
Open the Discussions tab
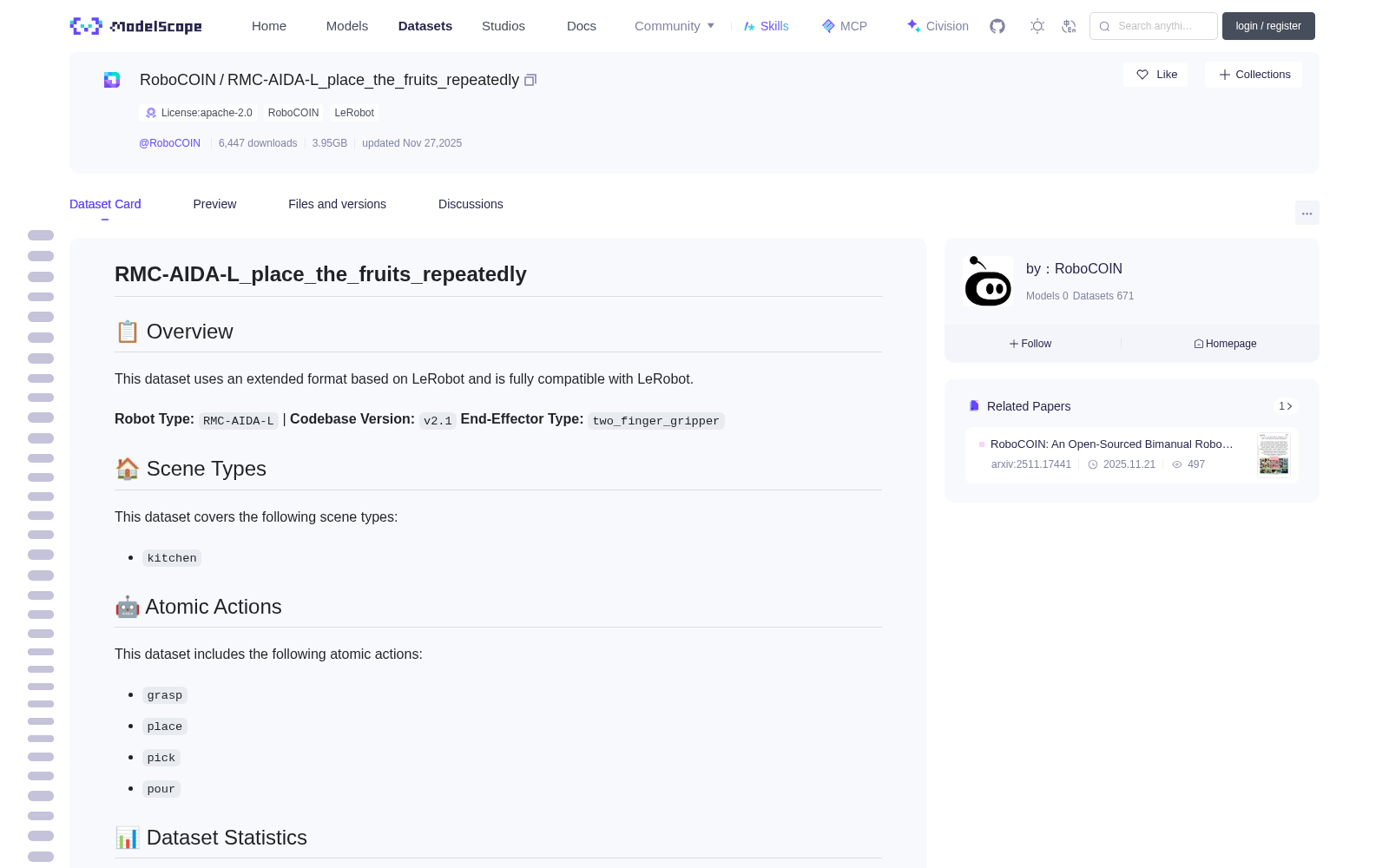(x=471, y=204)
